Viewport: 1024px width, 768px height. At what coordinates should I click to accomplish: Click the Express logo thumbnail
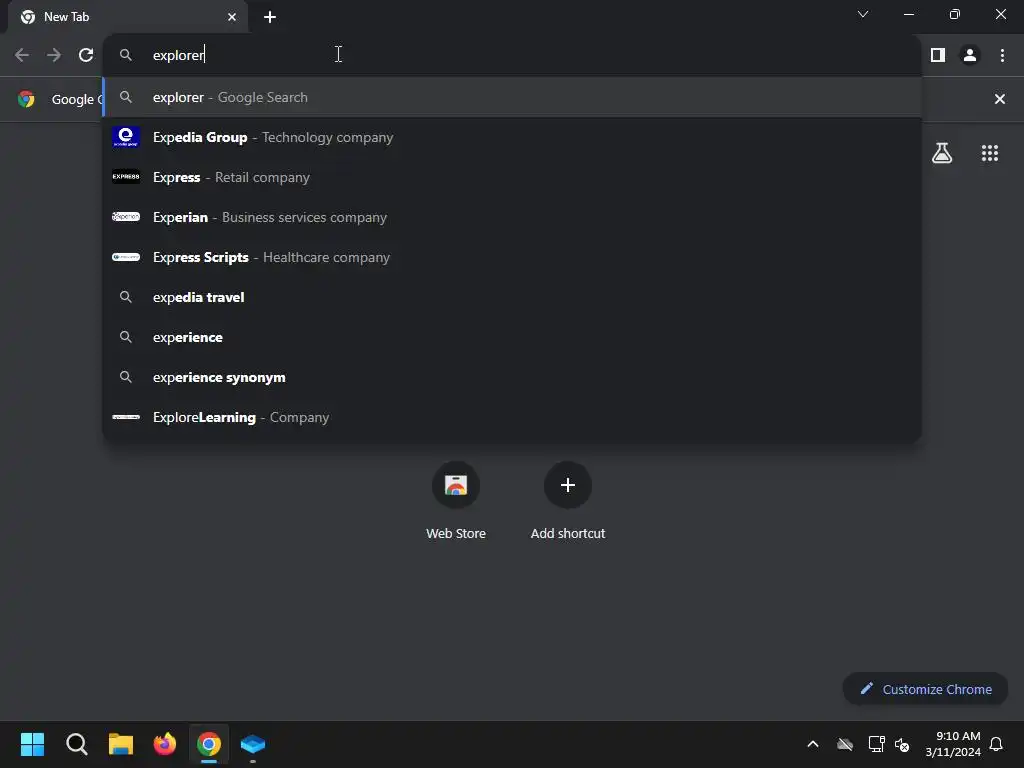(x=126, y=177)
